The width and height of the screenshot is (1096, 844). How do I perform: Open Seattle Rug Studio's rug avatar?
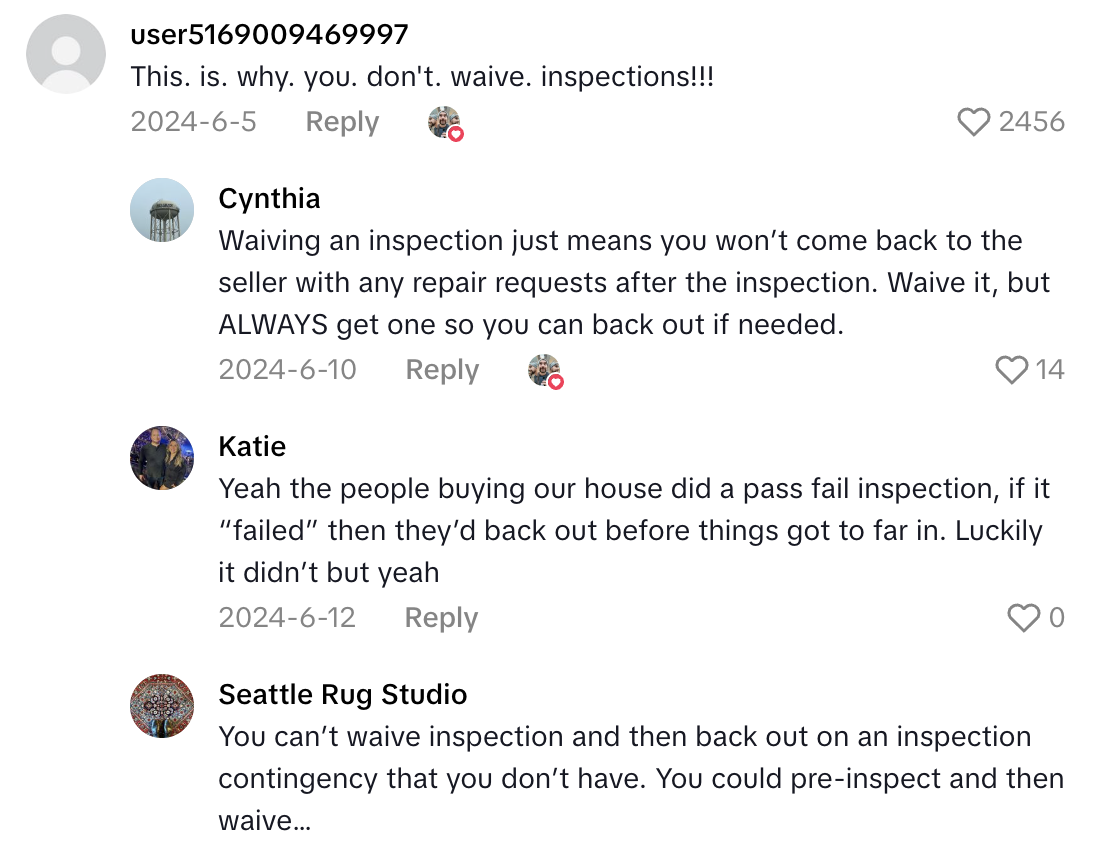162,706
